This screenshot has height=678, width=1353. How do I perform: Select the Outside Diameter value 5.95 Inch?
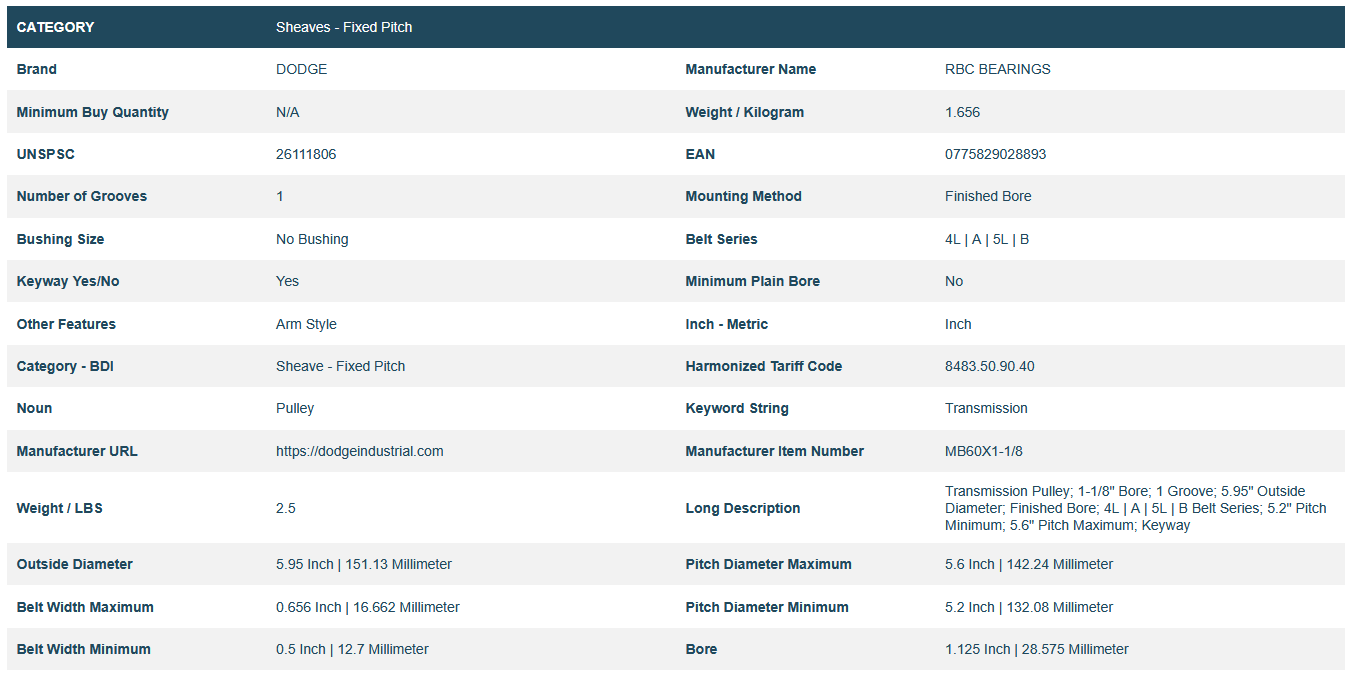363,564
